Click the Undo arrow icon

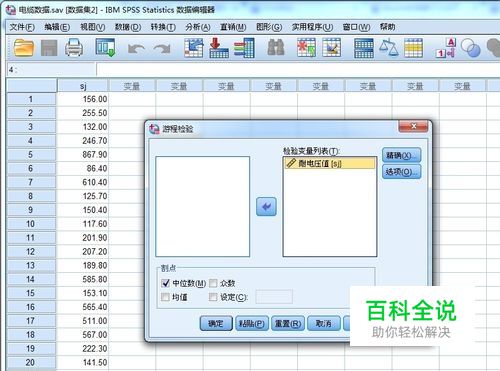coord(136,49)
